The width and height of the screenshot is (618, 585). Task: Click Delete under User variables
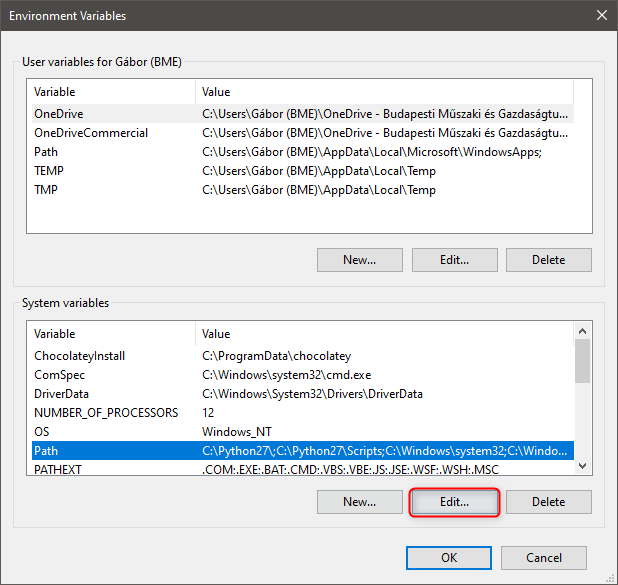pos(548,260)
